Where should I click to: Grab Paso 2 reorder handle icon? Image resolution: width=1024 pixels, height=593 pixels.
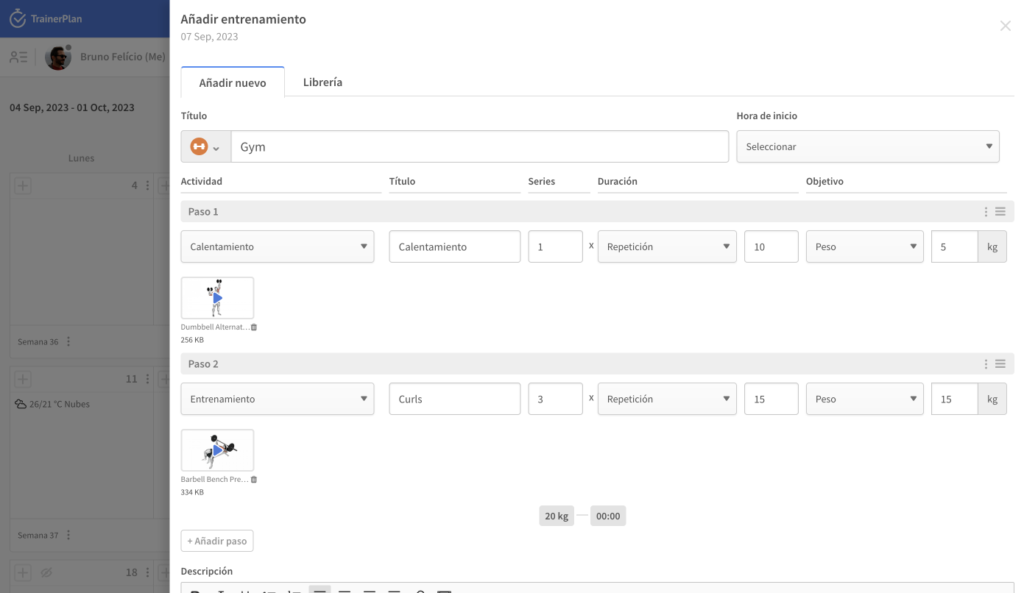[1000, 364]
